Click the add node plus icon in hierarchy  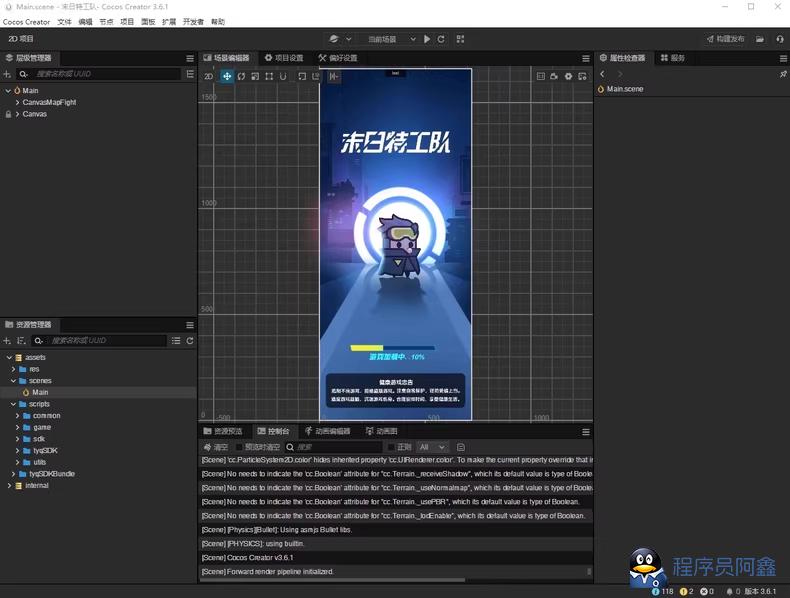pos(7,74)
